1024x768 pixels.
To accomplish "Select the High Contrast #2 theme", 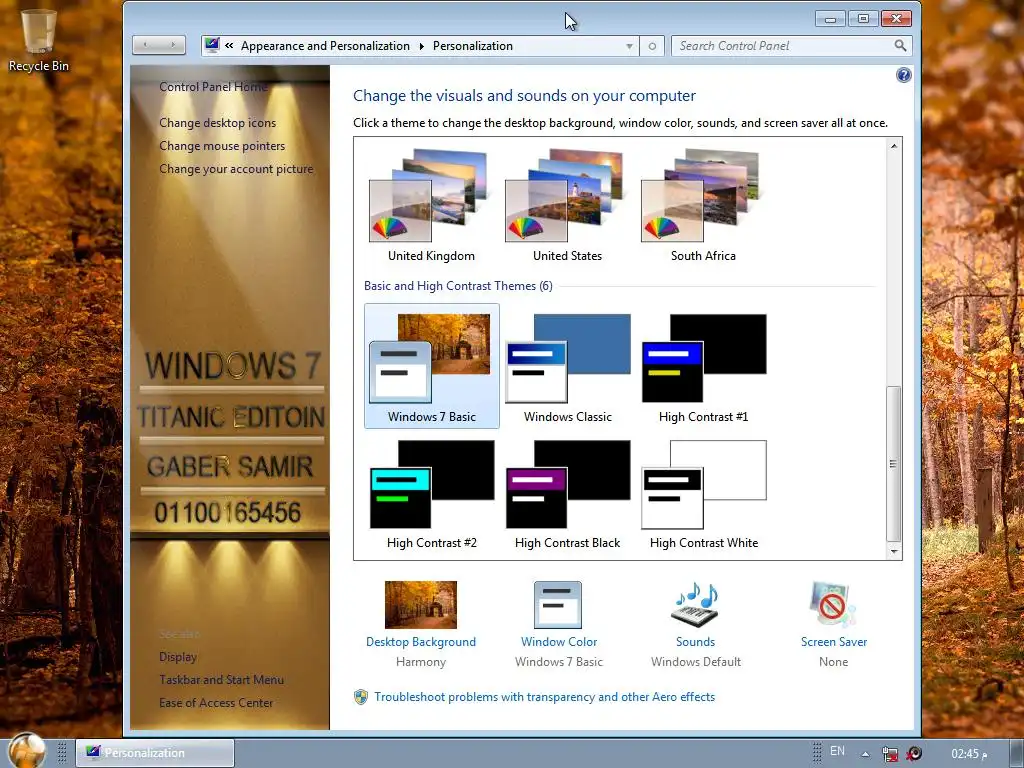I will [x=432, y=493].
